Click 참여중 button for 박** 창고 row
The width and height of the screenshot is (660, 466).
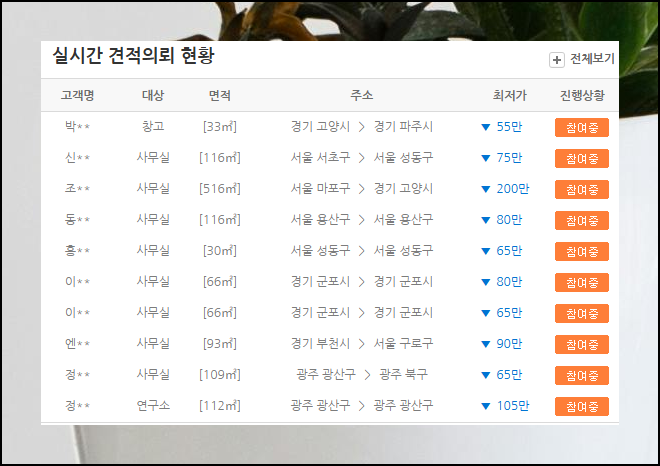[x=582, y=127]
